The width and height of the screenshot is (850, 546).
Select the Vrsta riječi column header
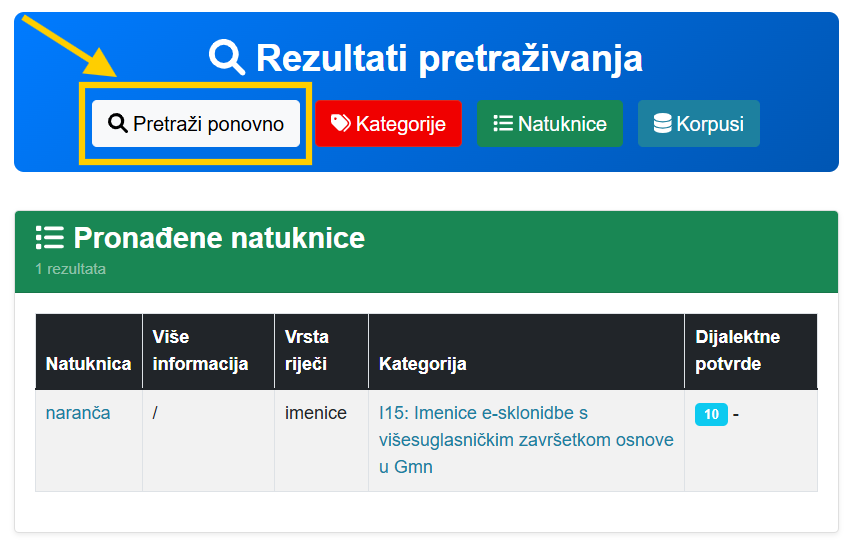click(307, 350)
